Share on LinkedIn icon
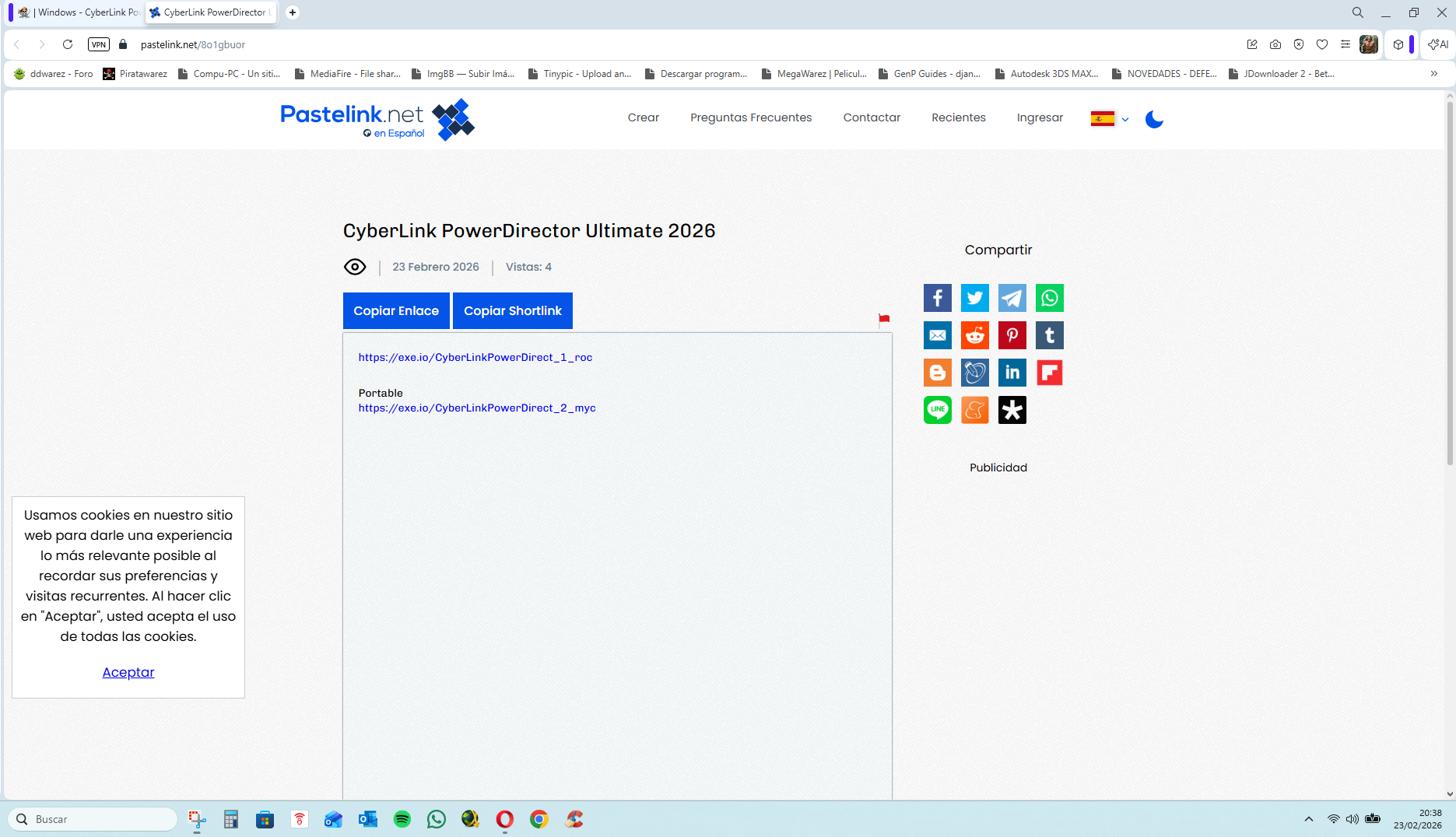 [x=1012, y=373]
